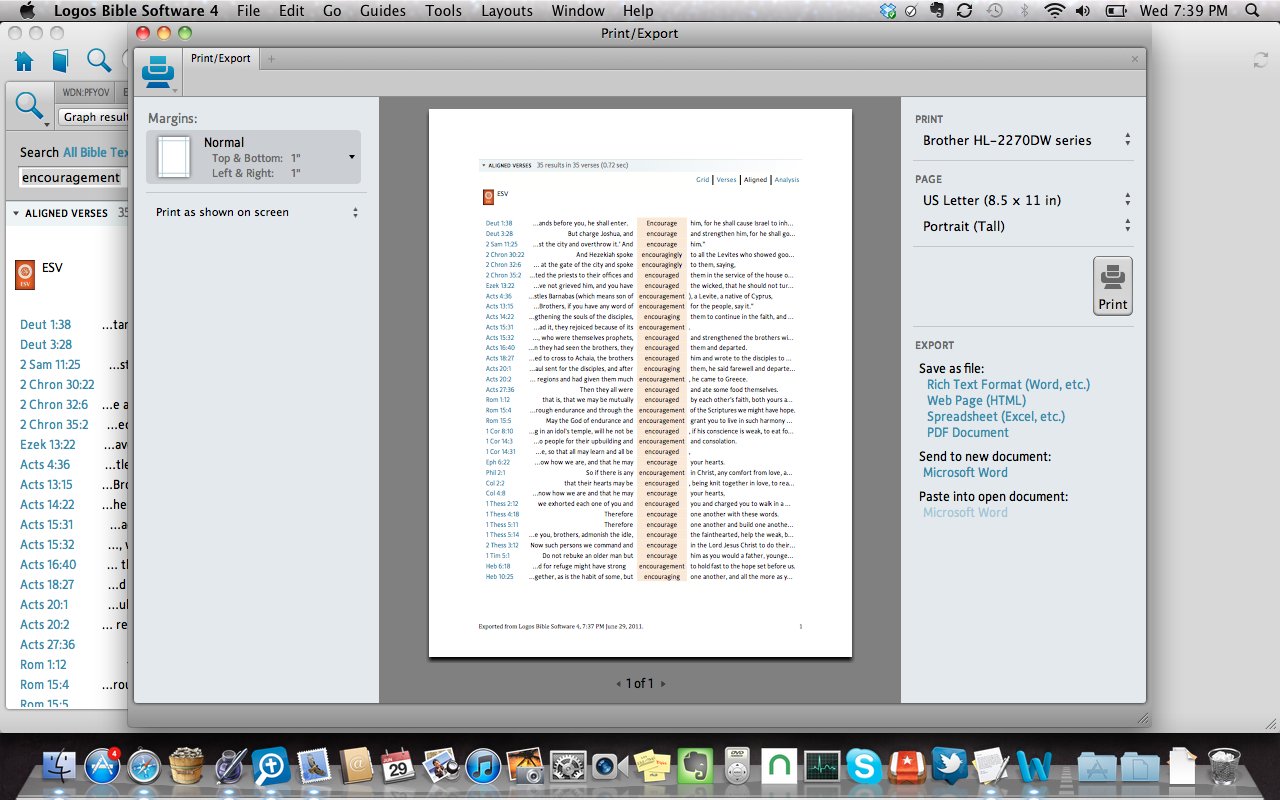Image resolution: width=1280 pixels, height=800 pixels.
Task: Open Spotlight search in menu bar
Action: click(1252, 11)
